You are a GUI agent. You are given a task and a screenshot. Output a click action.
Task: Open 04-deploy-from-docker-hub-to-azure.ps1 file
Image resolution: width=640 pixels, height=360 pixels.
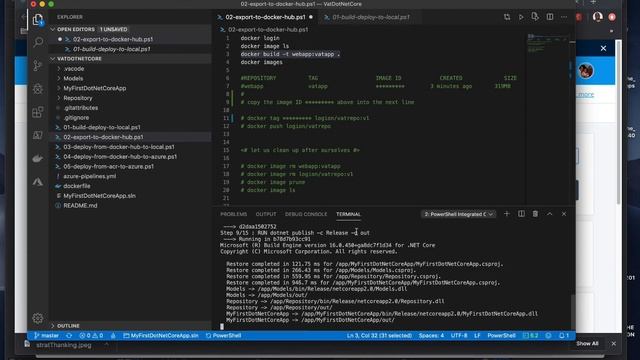[x=120, y=157]
